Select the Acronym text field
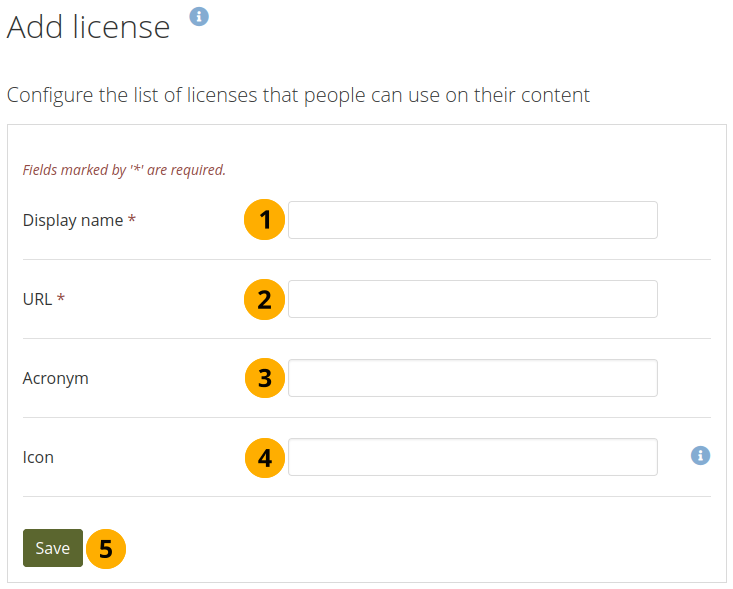Image resolution: width=733 pixels, height=589 pixels. (x=472, y=378)
